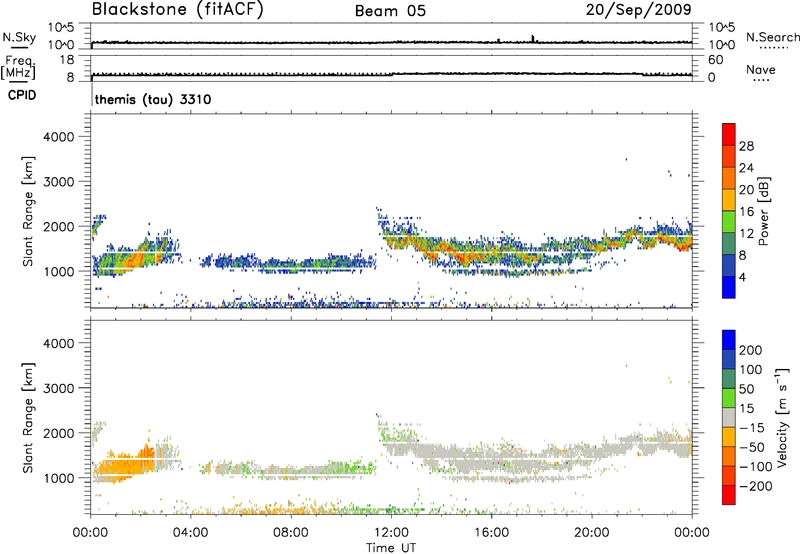Image resolution: width=800 pixels, height=554 pixels.
Task: Click the "08:00" time tick label
Action: point(291,533)
